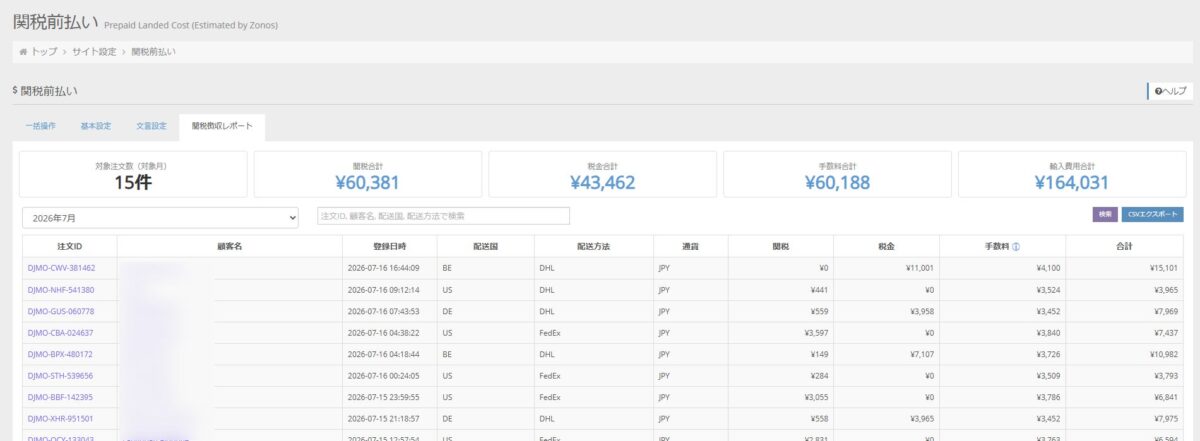The width and height of the screenshot is (1200, 441).
Task: Open order DJMO-CWV-381462
Action: (x=61, y=268)
